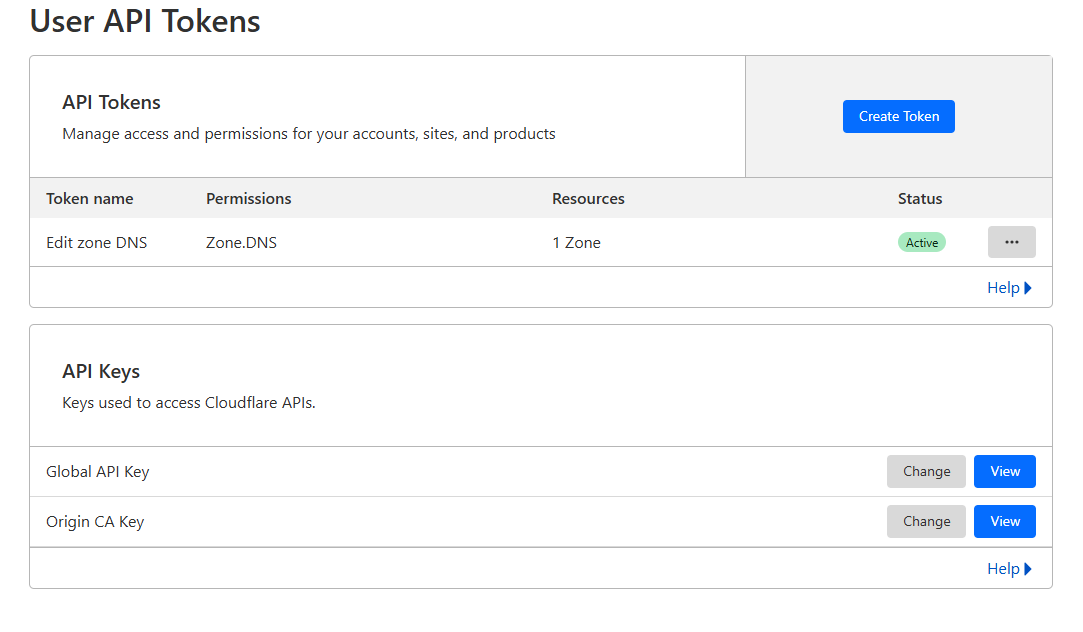Change the Origin CA Key
The height and width of the screenshot is (632, 1083).
click(926, 521)
